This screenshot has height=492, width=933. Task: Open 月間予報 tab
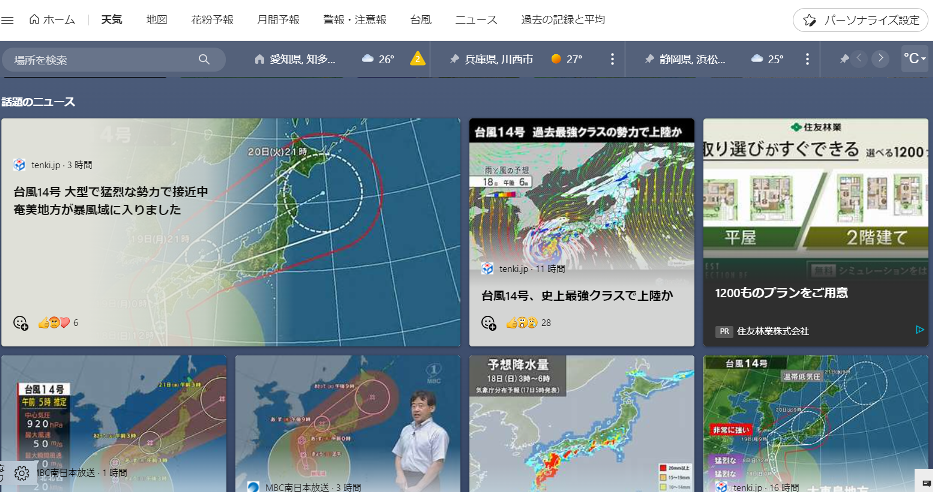click(x=278, y=20)
